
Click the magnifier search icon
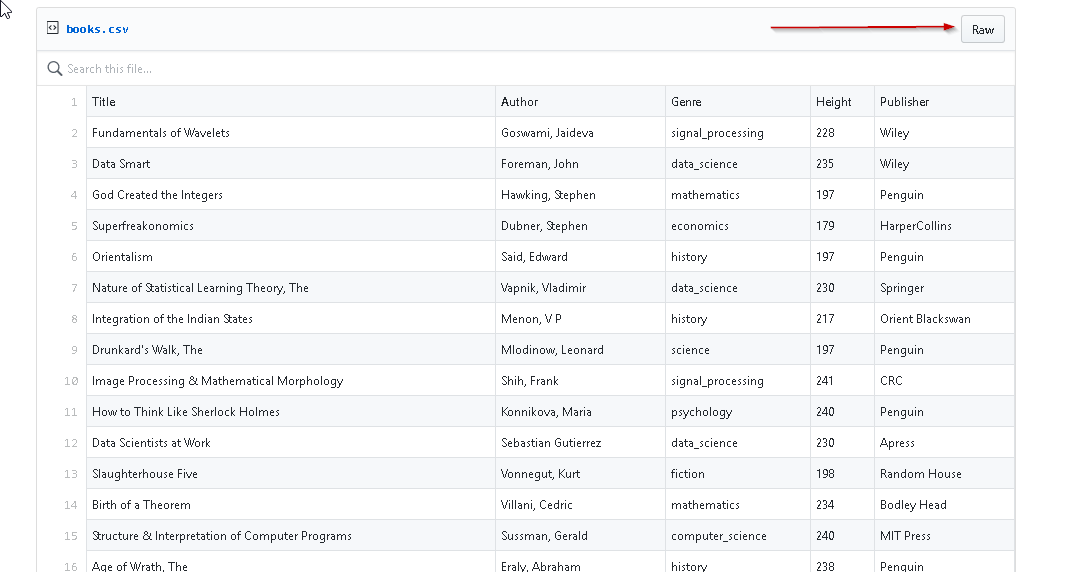tap(55, 69)
